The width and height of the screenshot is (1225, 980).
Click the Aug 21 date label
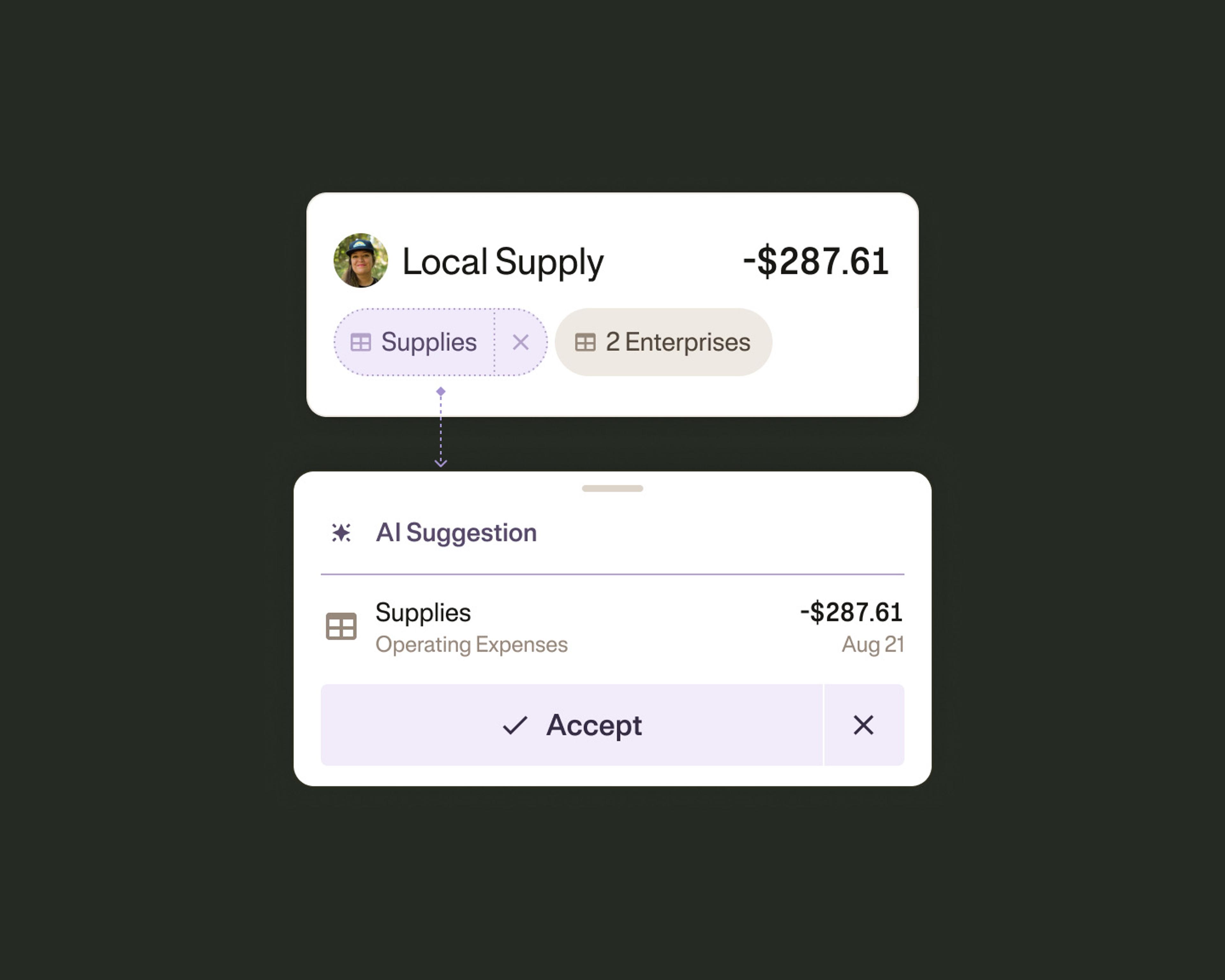click(x=873, y=645)
